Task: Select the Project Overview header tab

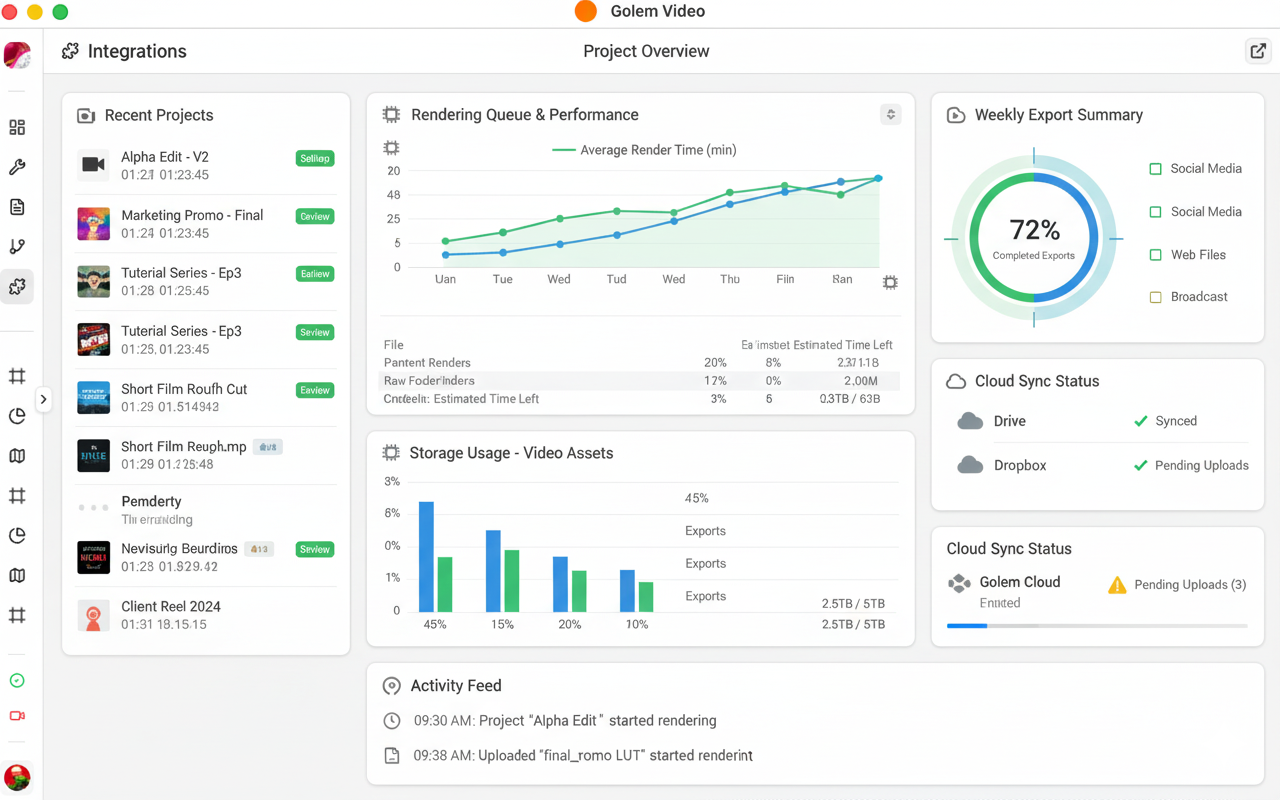Action: pyautogui.click(x=646, y=50)
